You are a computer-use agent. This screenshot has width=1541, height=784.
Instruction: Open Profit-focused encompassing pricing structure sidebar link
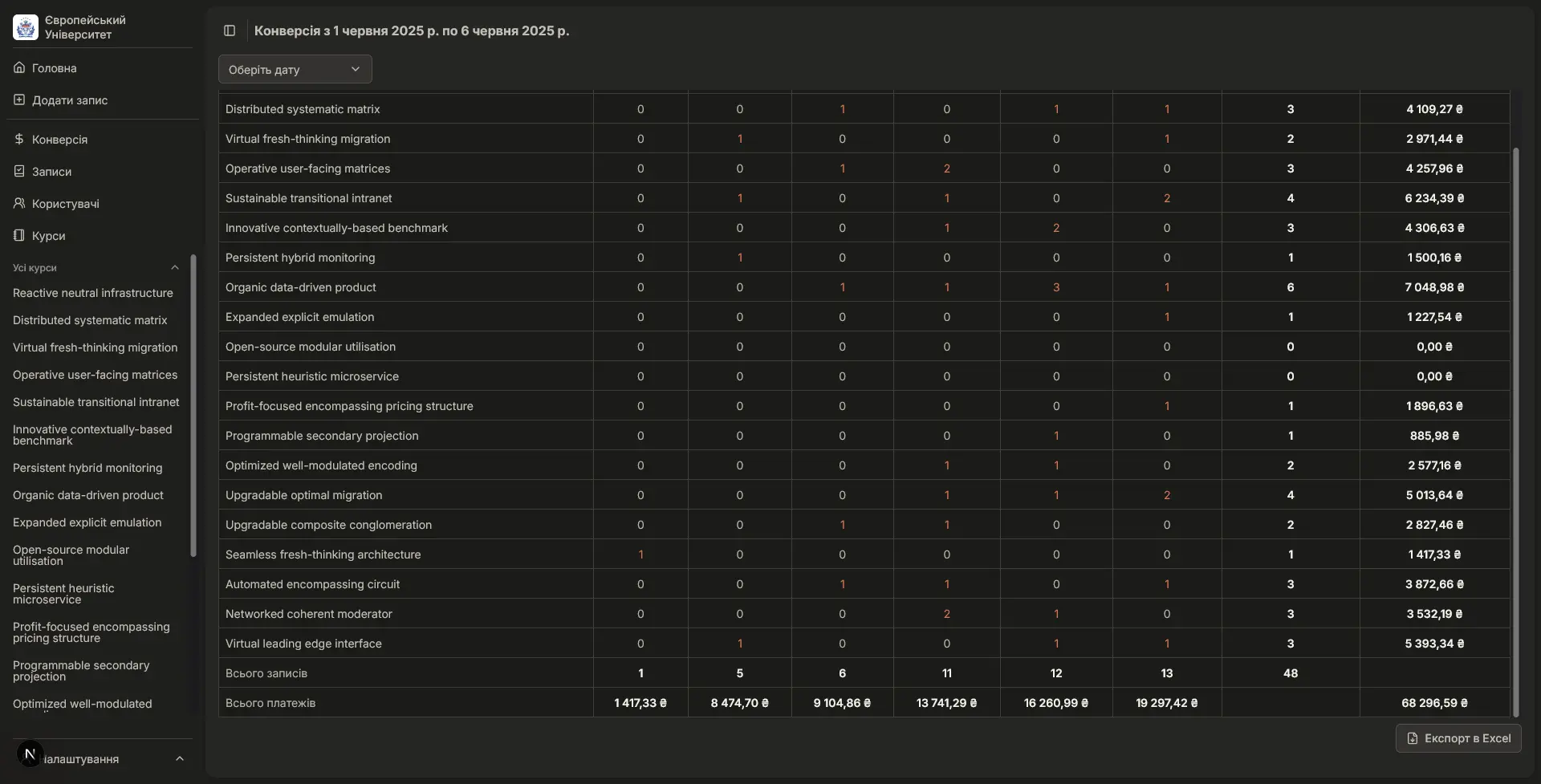[x=91, y=632]
